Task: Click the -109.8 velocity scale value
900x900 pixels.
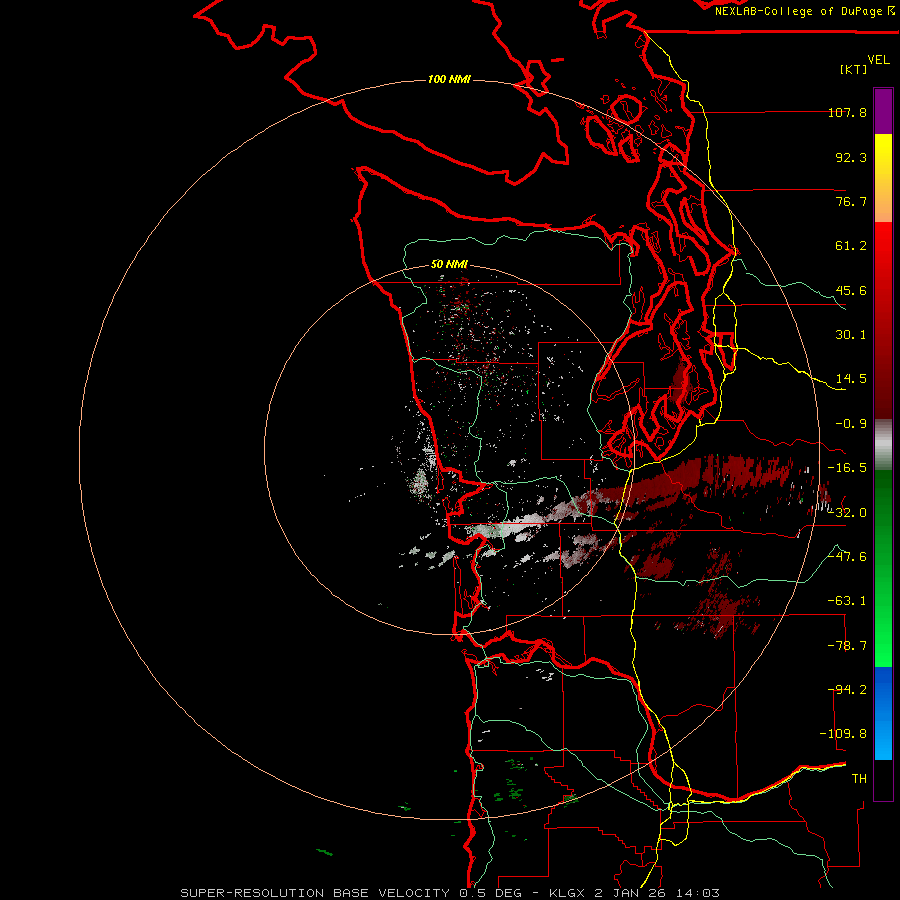Action: tap(843, 734)
